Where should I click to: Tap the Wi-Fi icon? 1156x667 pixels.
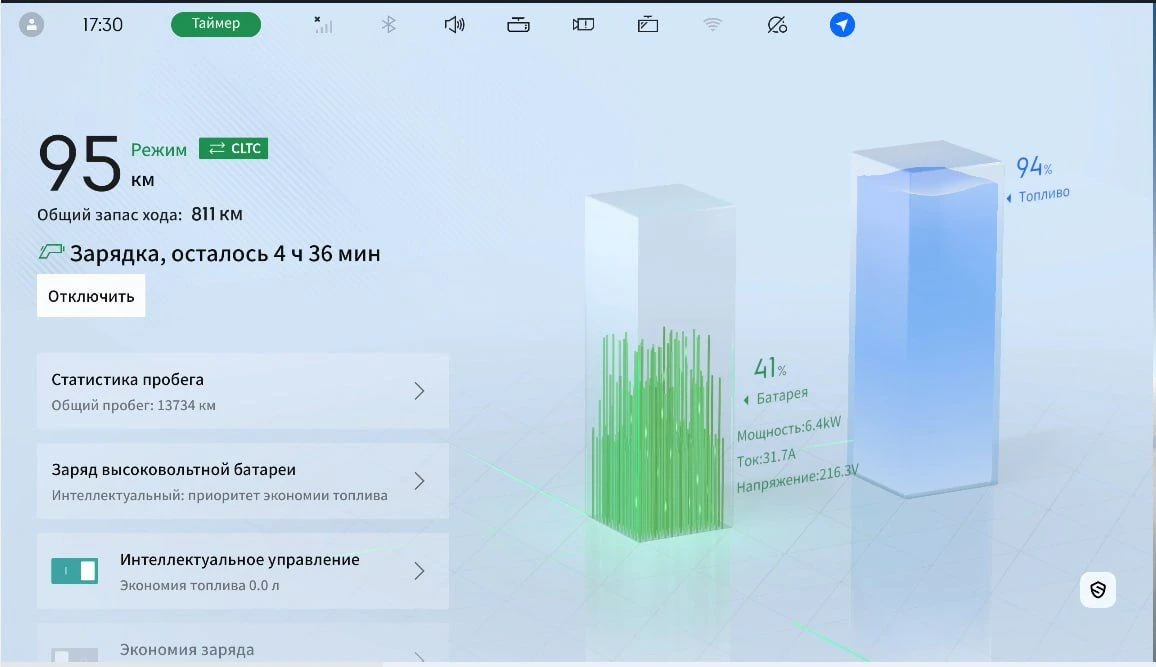point(712,24)
